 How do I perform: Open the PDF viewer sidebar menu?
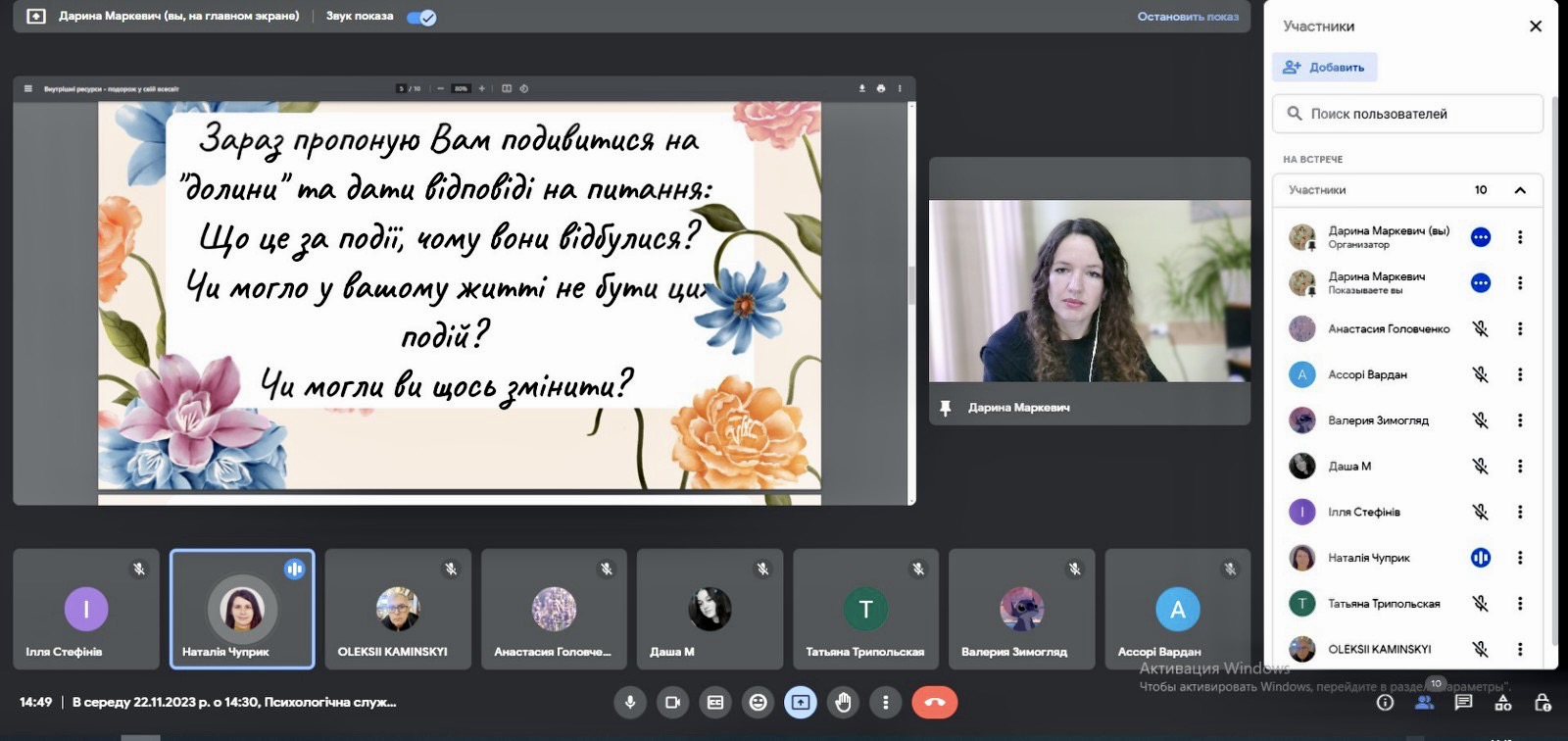tap(28, 89)
